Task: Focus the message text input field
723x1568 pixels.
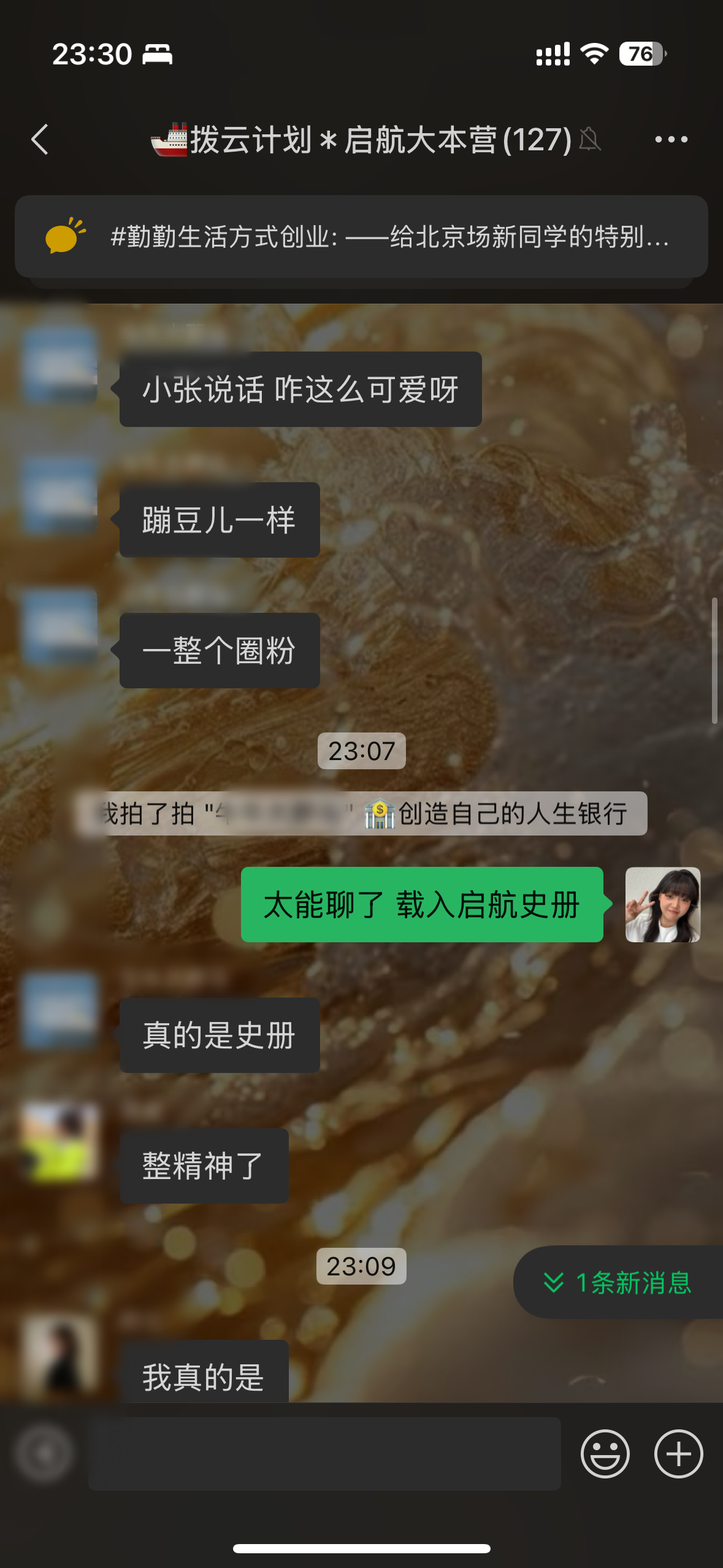Action: point(324,1453)
